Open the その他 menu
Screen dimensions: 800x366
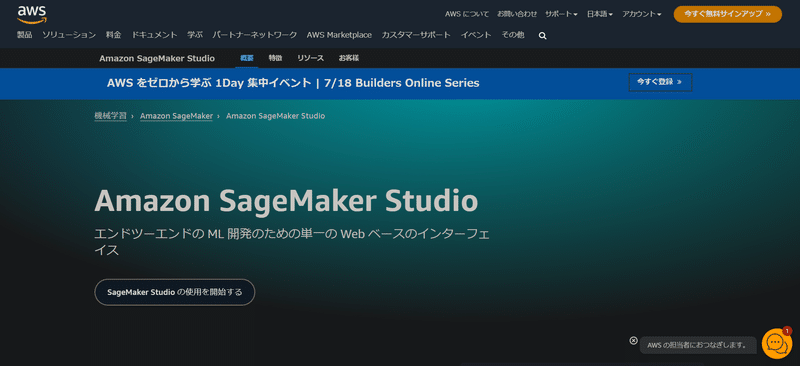coord(512,35)
